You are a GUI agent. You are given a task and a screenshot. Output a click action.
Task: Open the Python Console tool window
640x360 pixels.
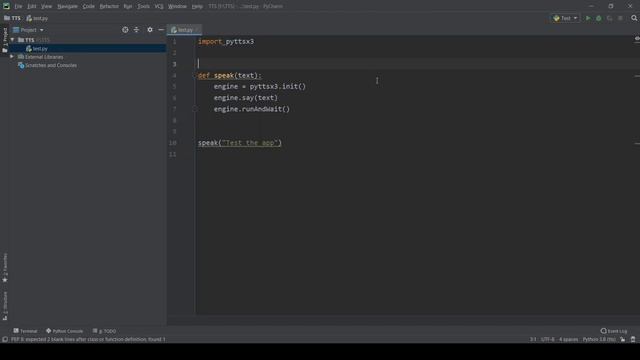(64, 331)
